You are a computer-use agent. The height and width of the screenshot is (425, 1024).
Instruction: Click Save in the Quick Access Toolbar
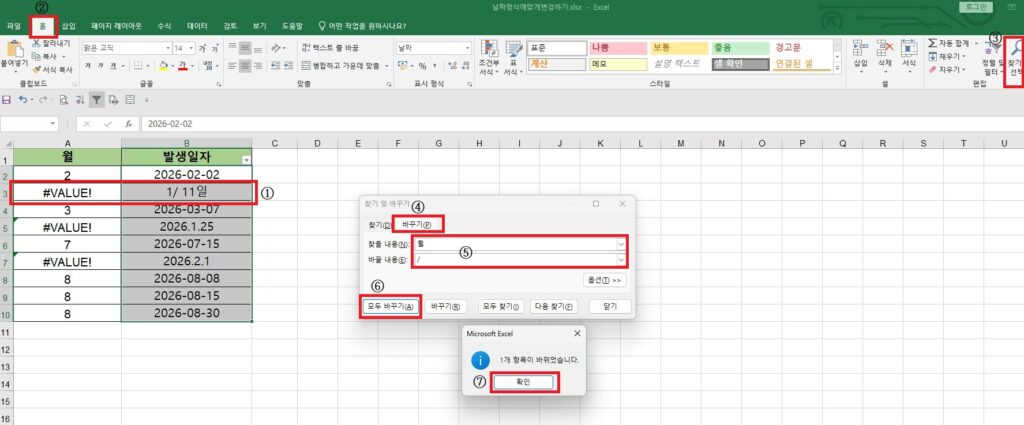7,100
